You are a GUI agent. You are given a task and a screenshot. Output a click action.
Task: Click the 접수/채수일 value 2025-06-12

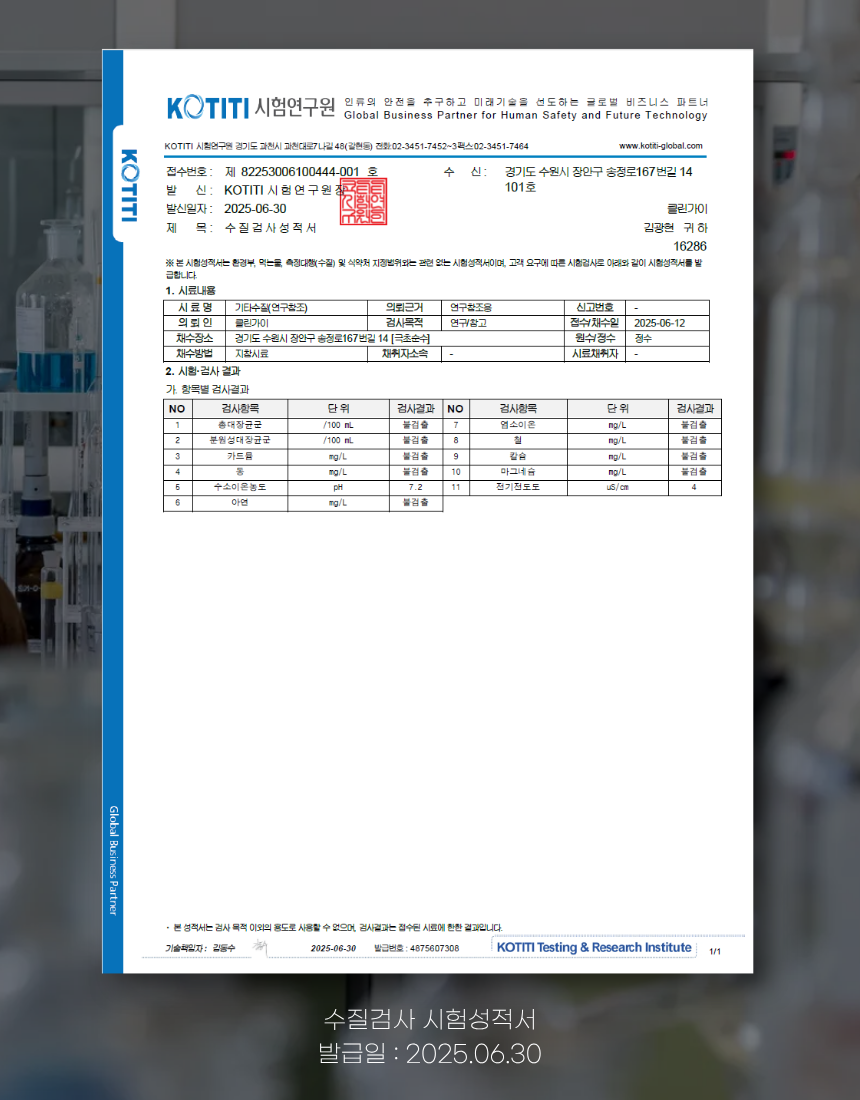[x=659, y=323]
